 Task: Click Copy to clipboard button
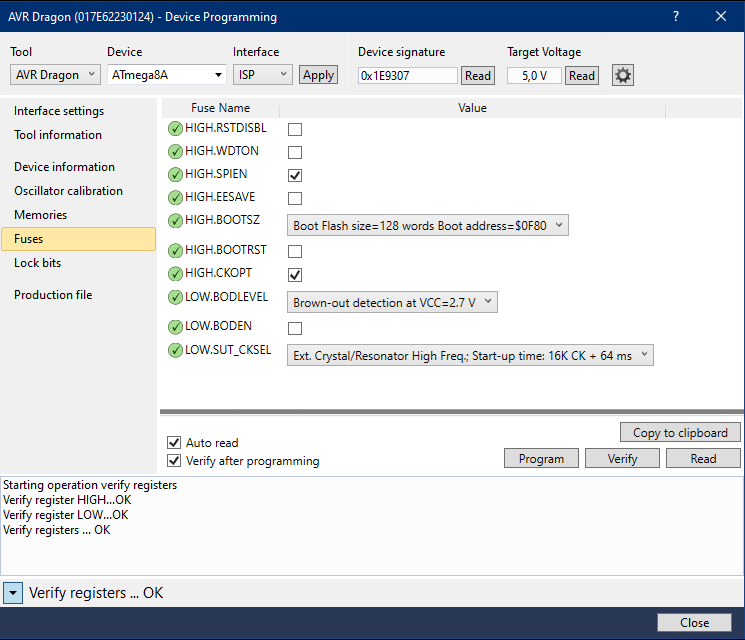pos(680,432)
